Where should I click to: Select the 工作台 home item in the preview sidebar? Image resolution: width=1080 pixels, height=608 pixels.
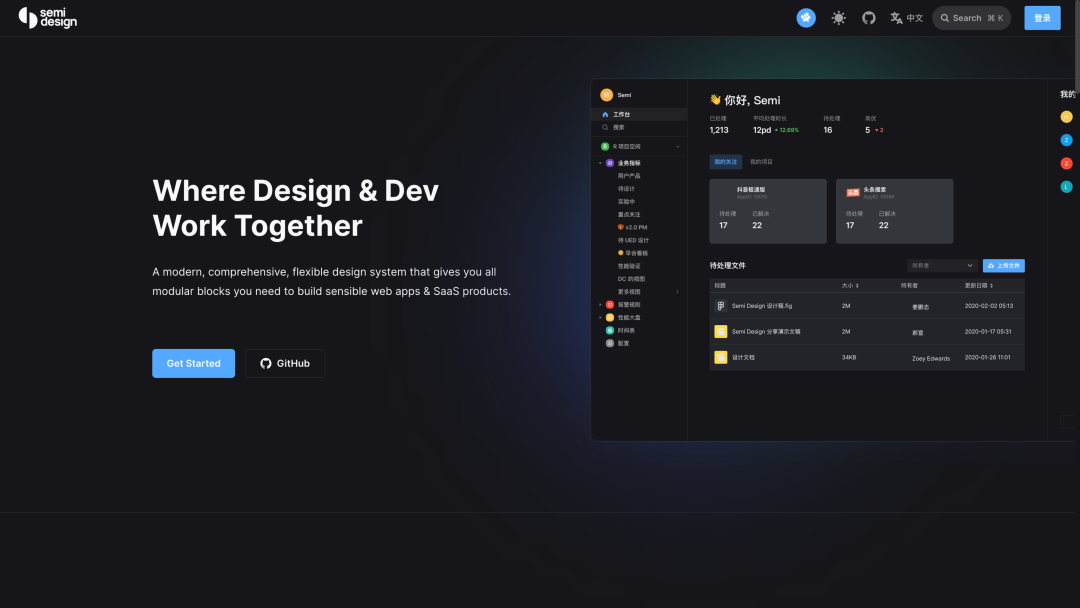click(x=639, y=114)
